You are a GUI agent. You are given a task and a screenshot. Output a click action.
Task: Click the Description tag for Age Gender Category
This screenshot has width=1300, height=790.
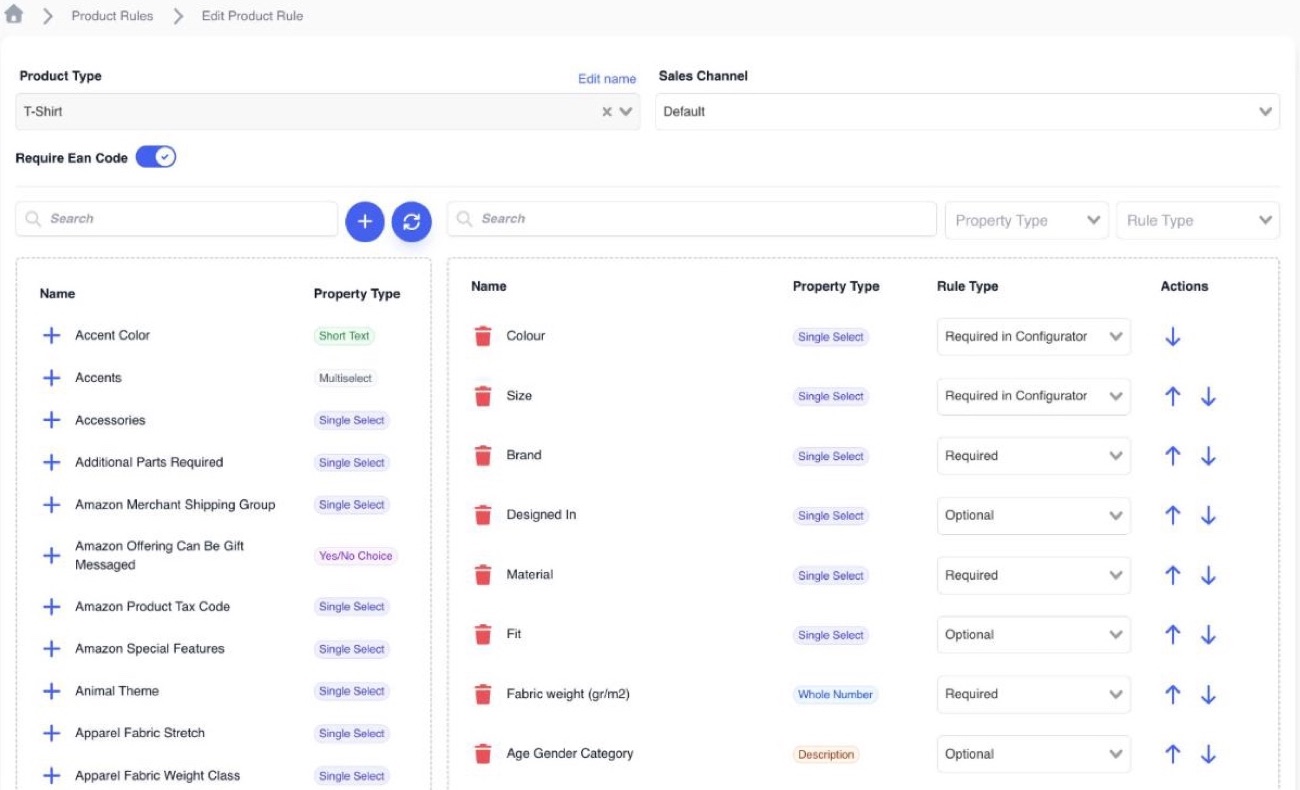[x=826, y=755]
